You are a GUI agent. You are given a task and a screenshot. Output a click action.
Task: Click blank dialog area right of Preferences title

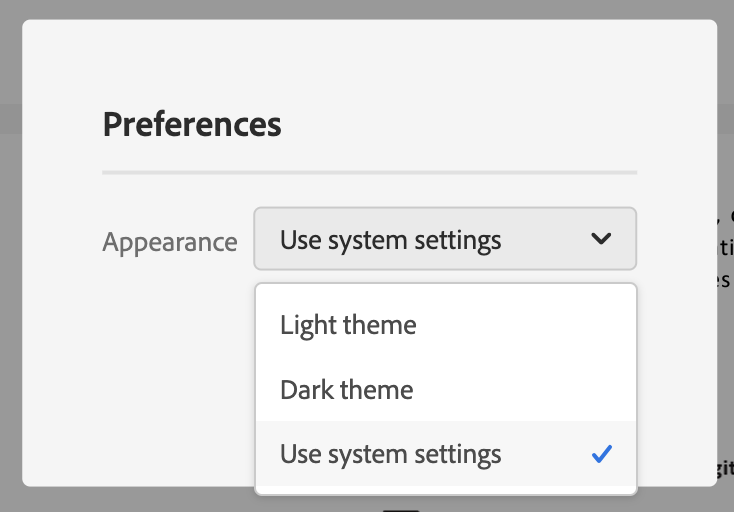[459, 124]
